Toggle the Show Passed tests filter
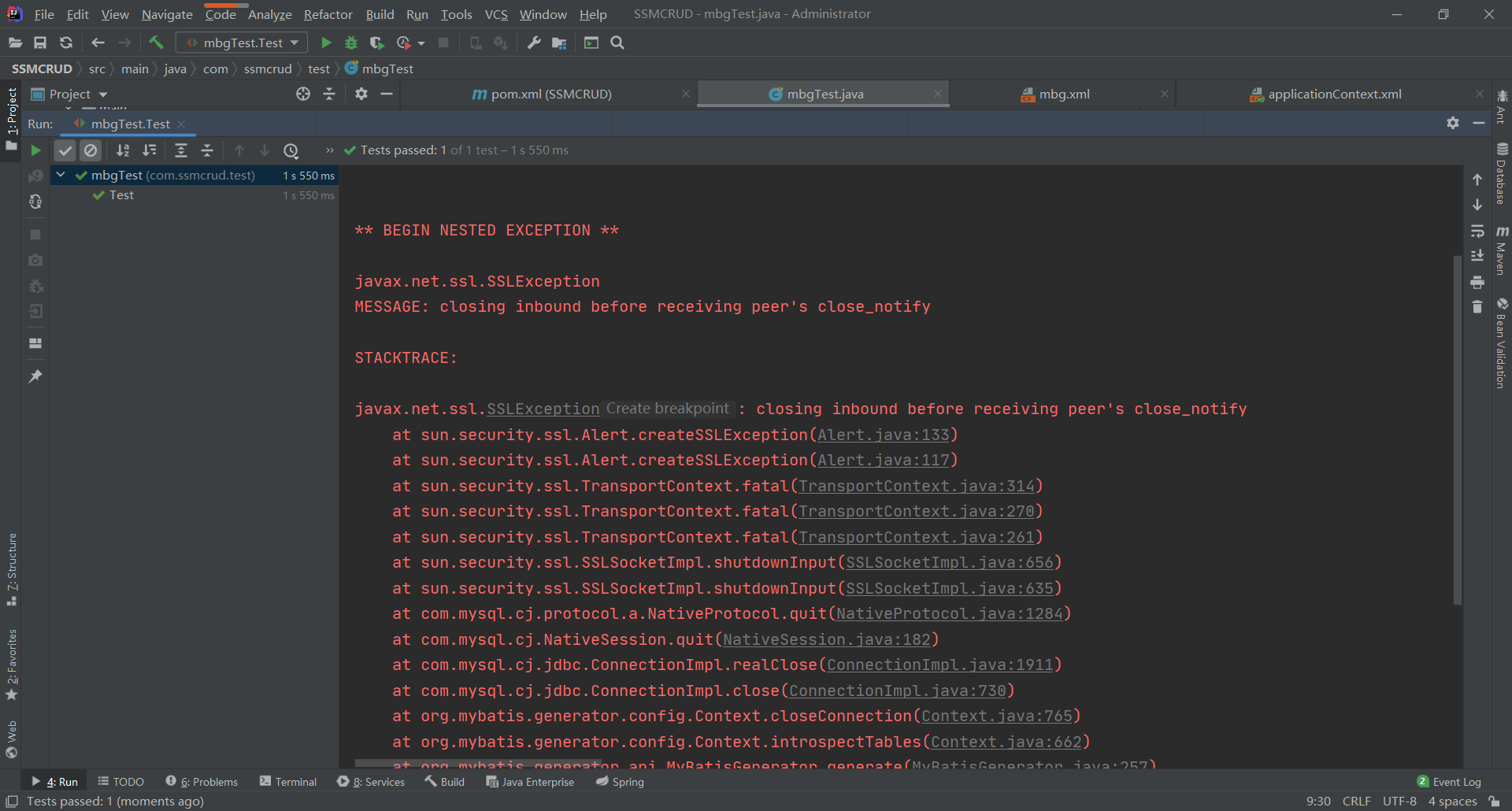The width and height of the screenshot is (1512, 811). pyautogui.click(x=65, y=150)
